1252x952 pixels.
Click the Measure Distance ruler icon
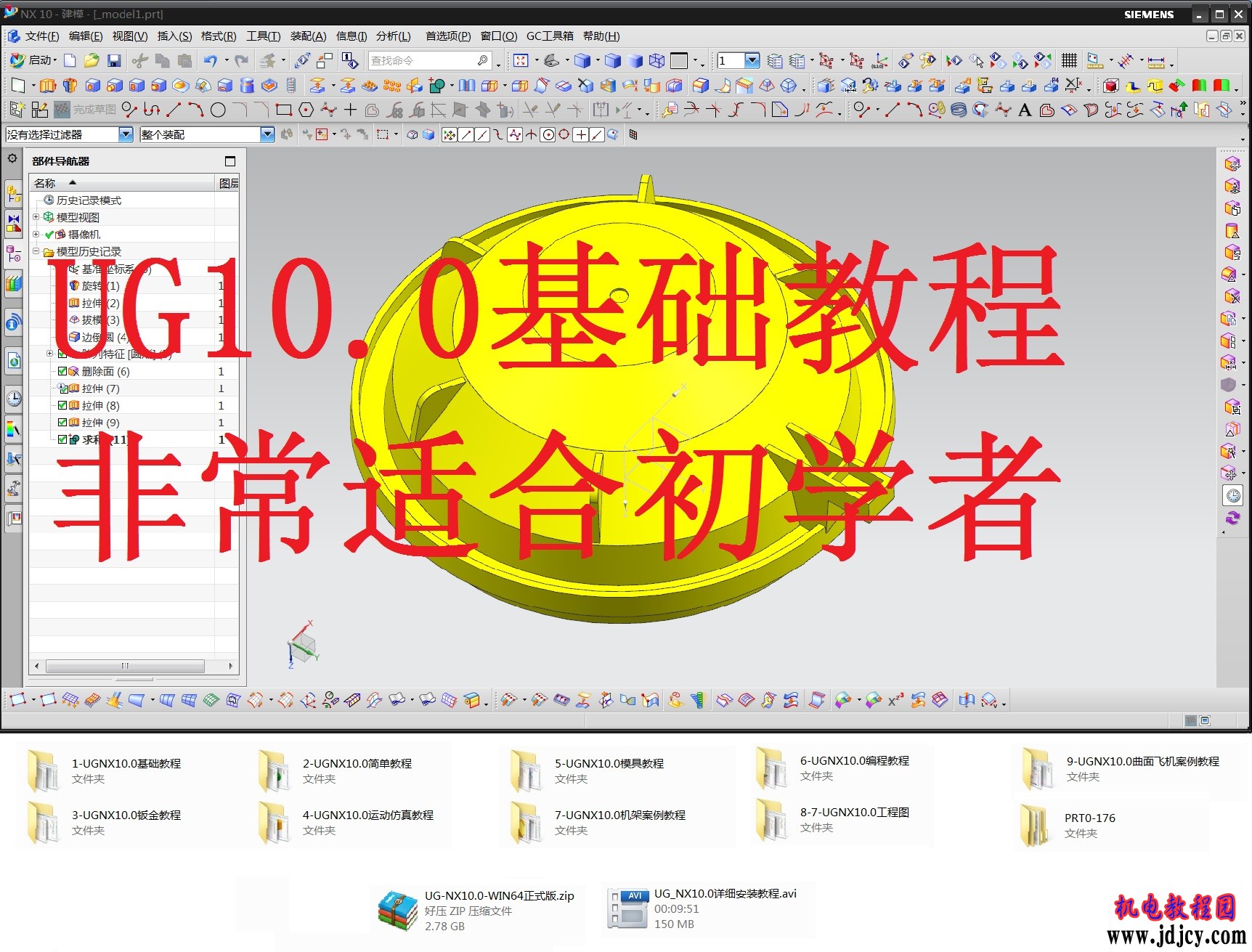(x=1156, y=62)
